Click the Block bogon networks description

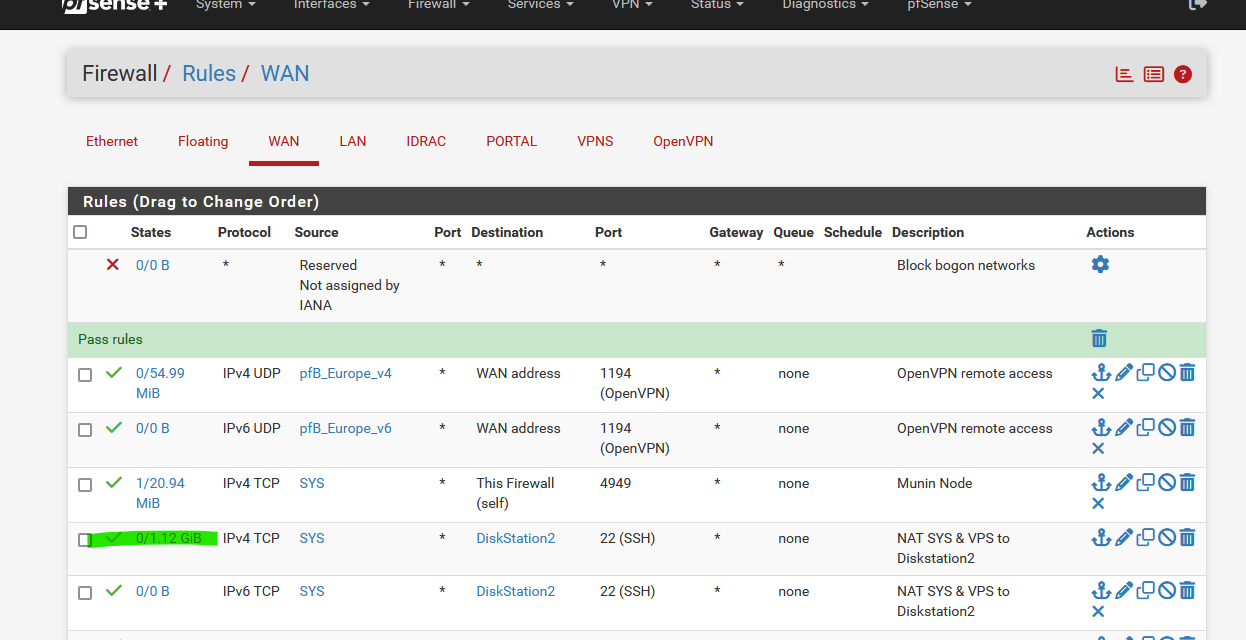(x=966, y=265)
